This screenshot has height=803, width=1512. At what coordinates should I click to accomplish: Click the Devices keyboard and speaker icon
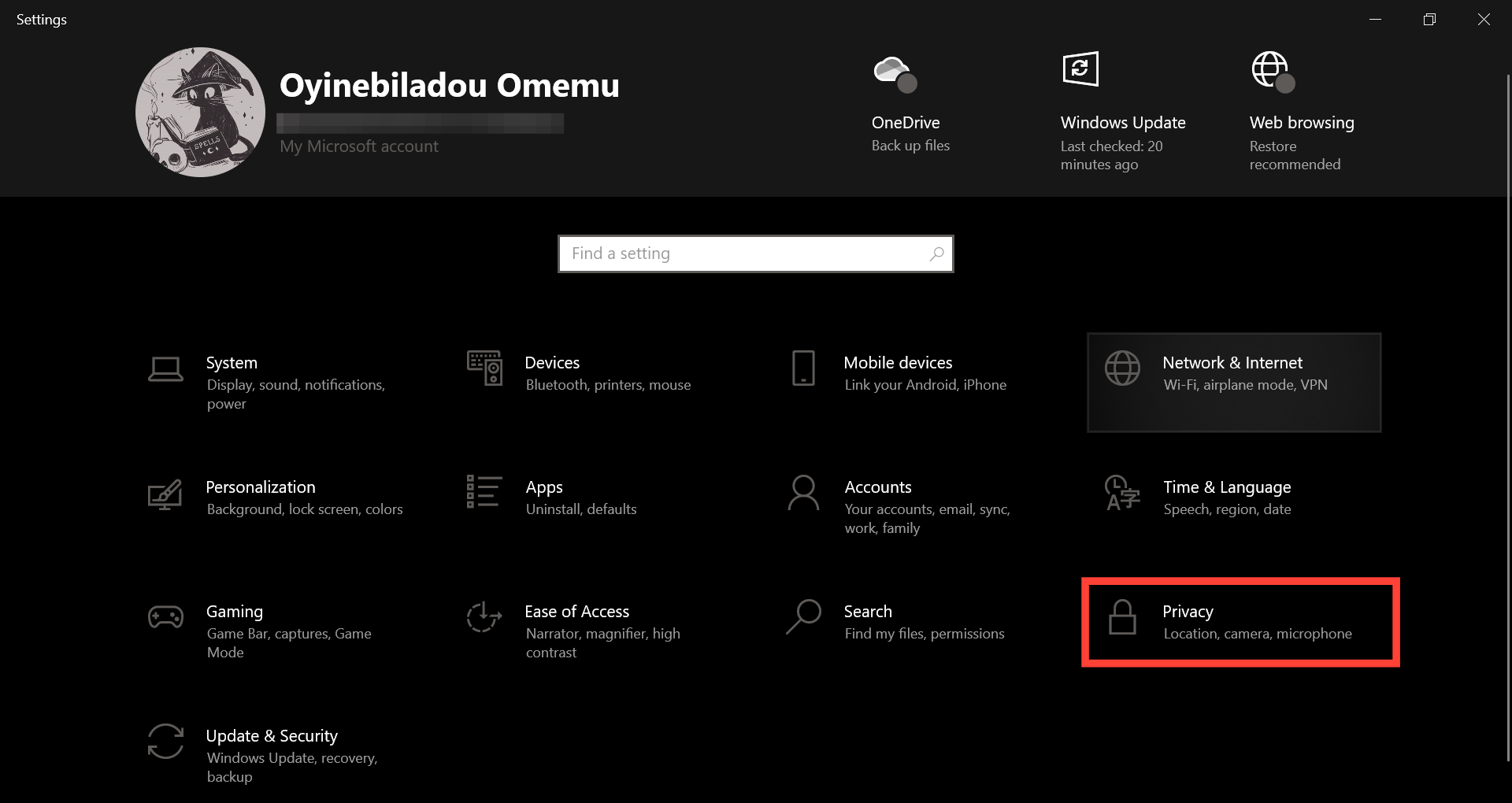[484, 368]
